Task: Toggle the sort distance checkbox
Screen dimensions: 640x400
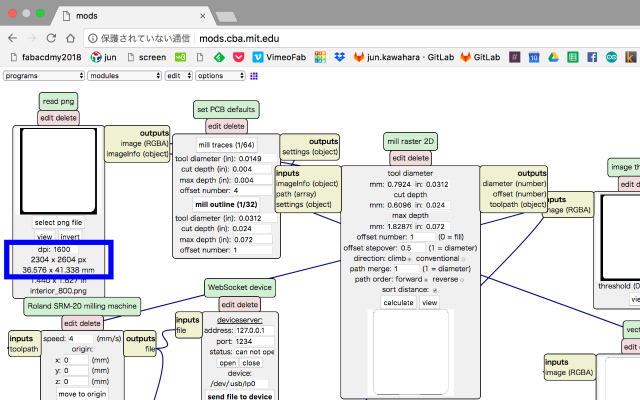Action: [435, 290]
